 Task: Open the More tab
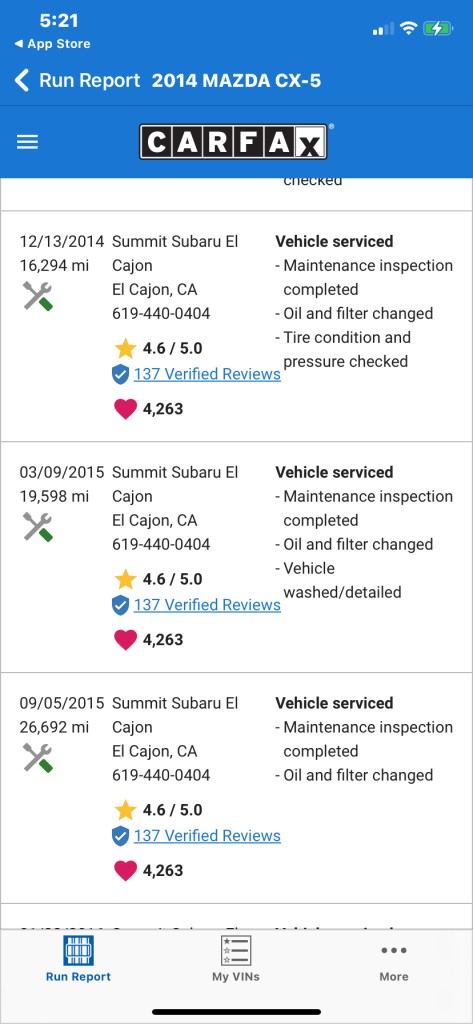pyautogui.click(x=394, y=959)
